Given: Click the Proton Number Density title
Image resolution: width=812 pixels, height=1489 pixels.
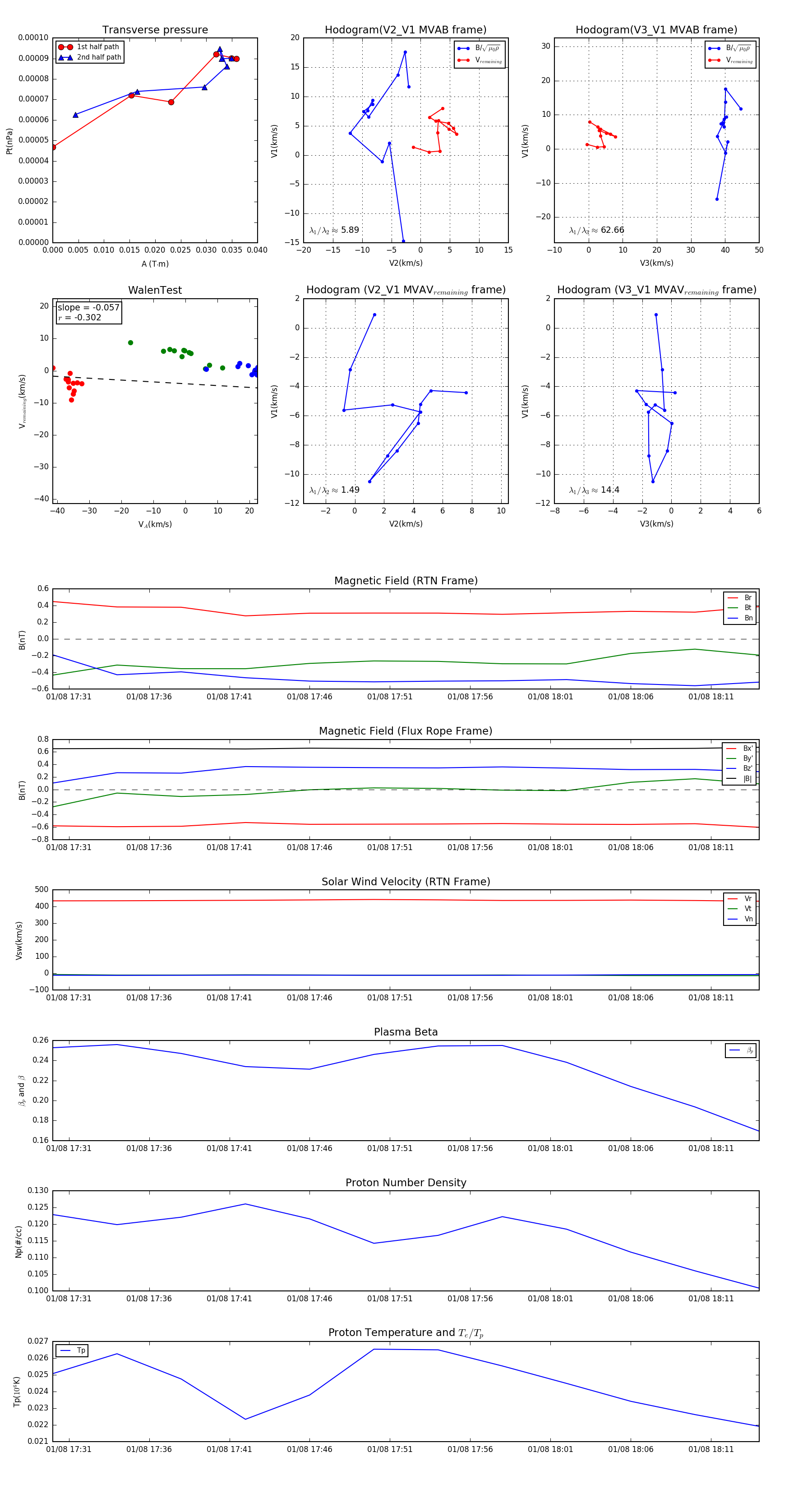Looking at the screenshot, I should (406, 1183).
